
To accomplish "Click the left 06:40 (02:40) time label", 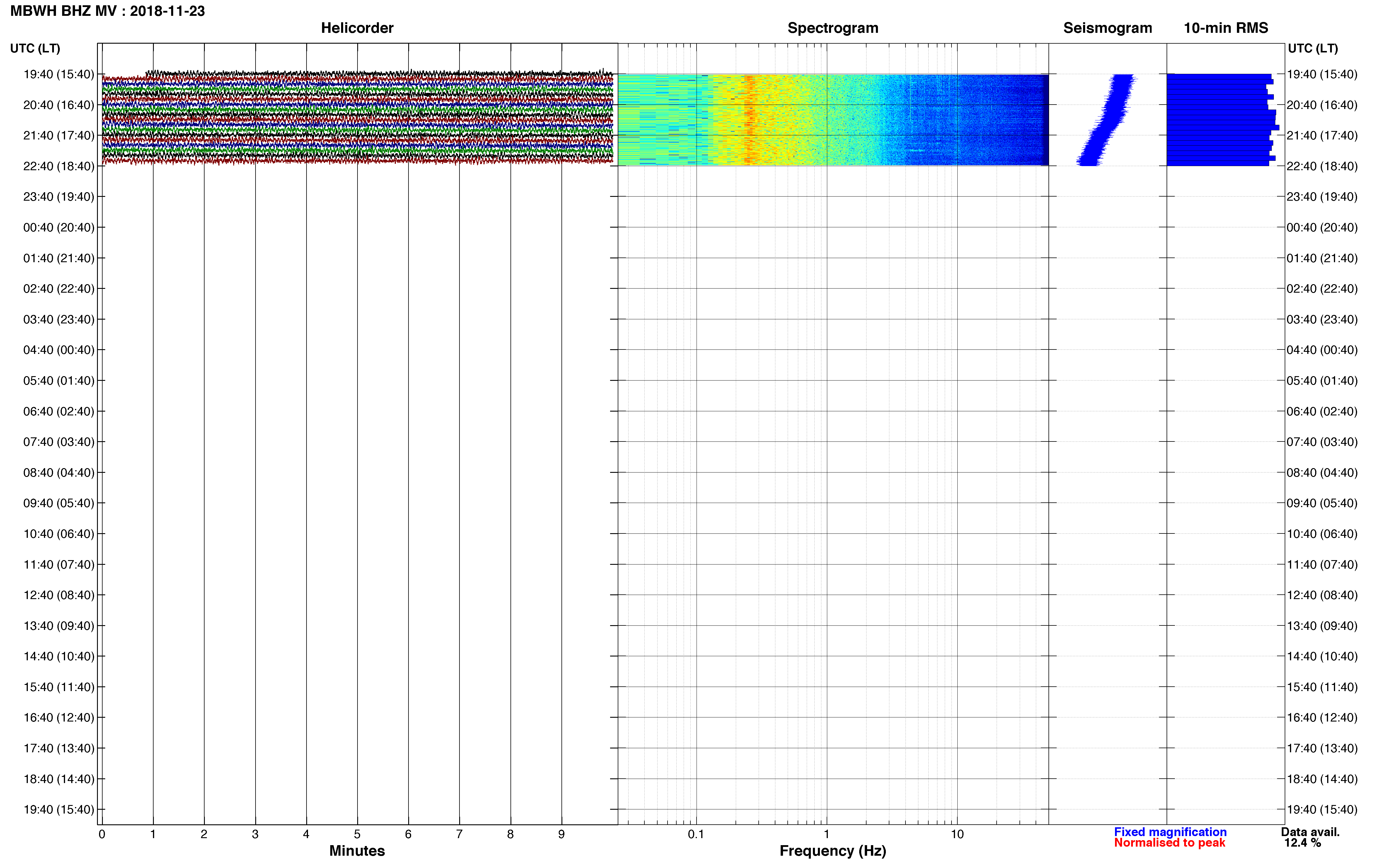I will (59, 412).
